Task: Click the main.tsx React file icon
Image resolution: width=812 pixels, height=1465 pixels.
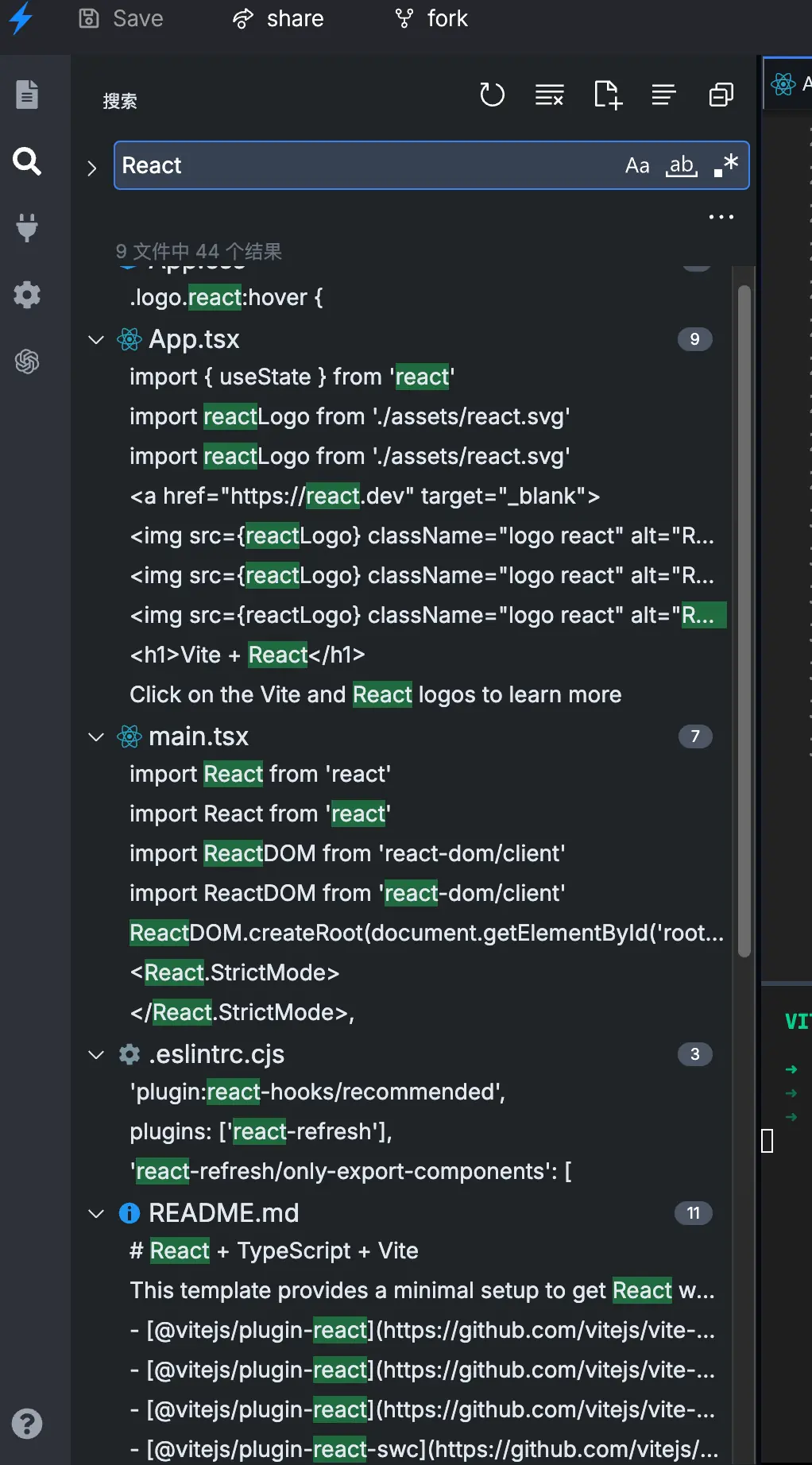Action: [130, 736]
